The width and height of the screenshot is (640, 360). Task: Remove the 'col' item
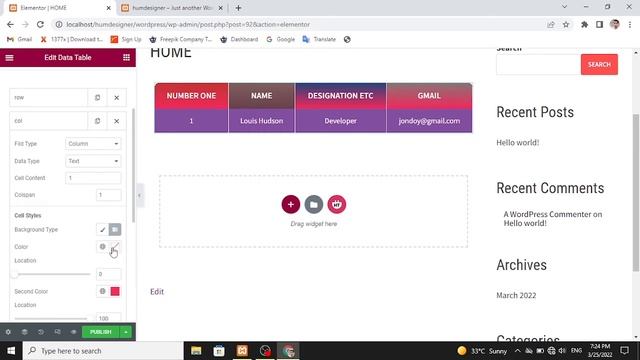117,121
